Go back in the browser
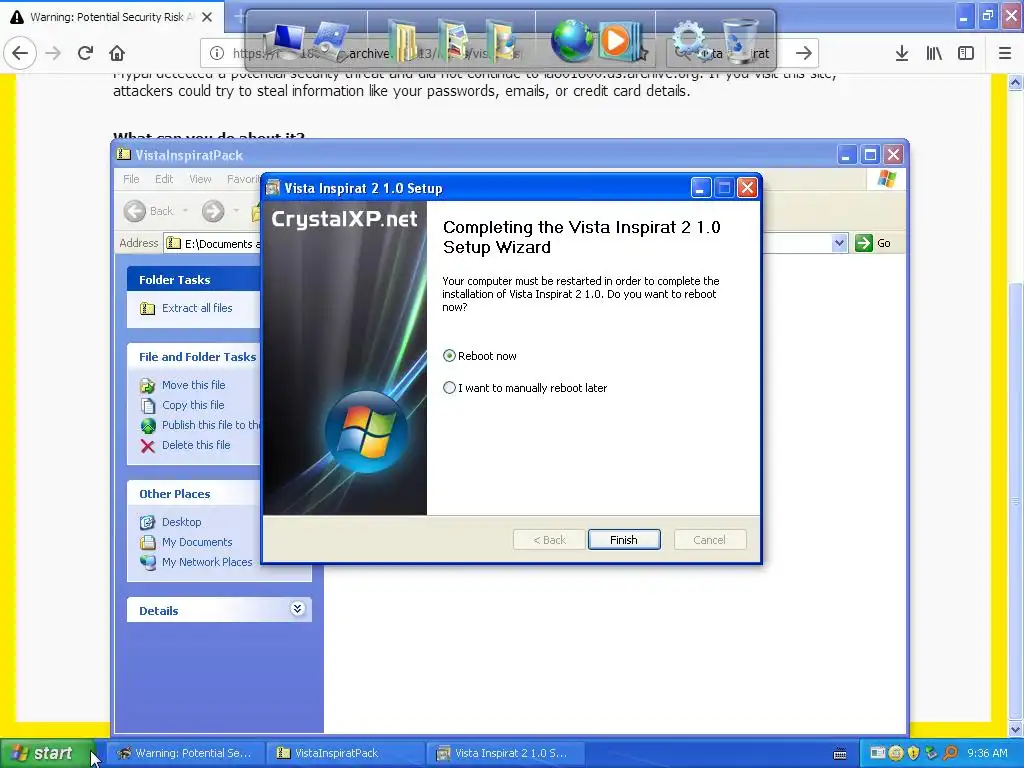This screenshot has height=768, width=1024. pos(20,53)
